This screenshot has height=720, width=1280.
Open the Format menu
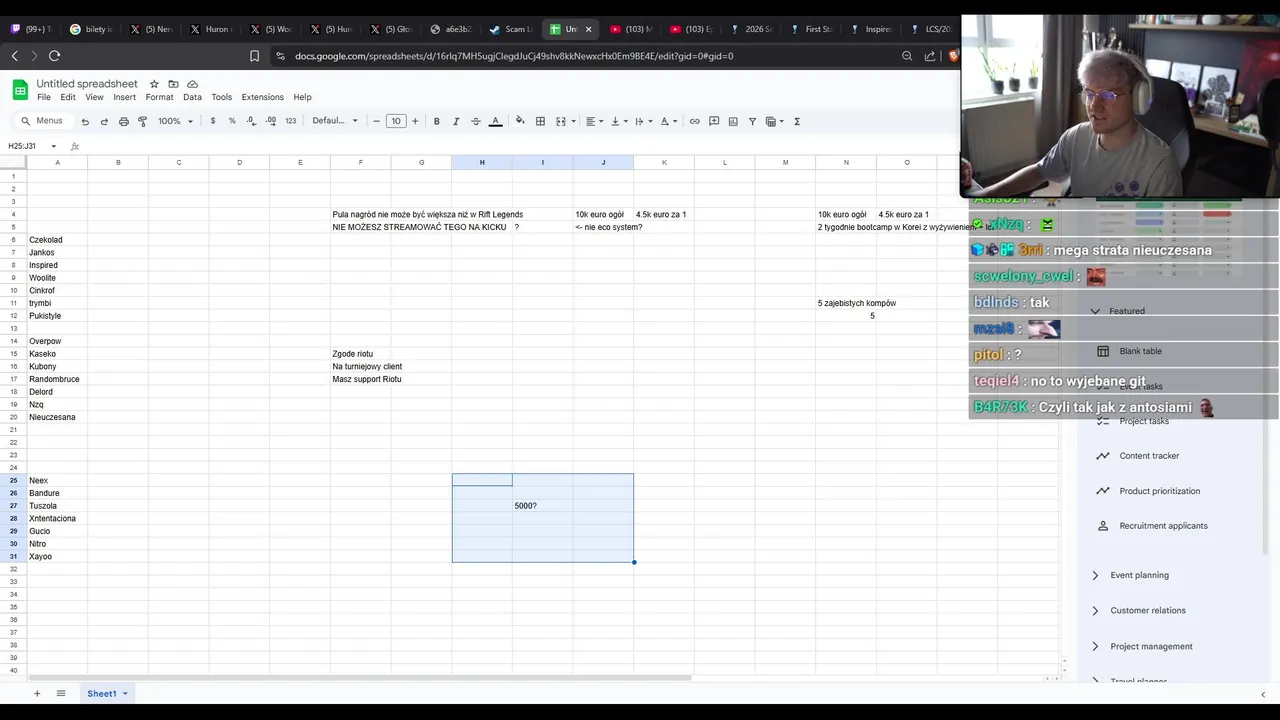coord(159,97)
